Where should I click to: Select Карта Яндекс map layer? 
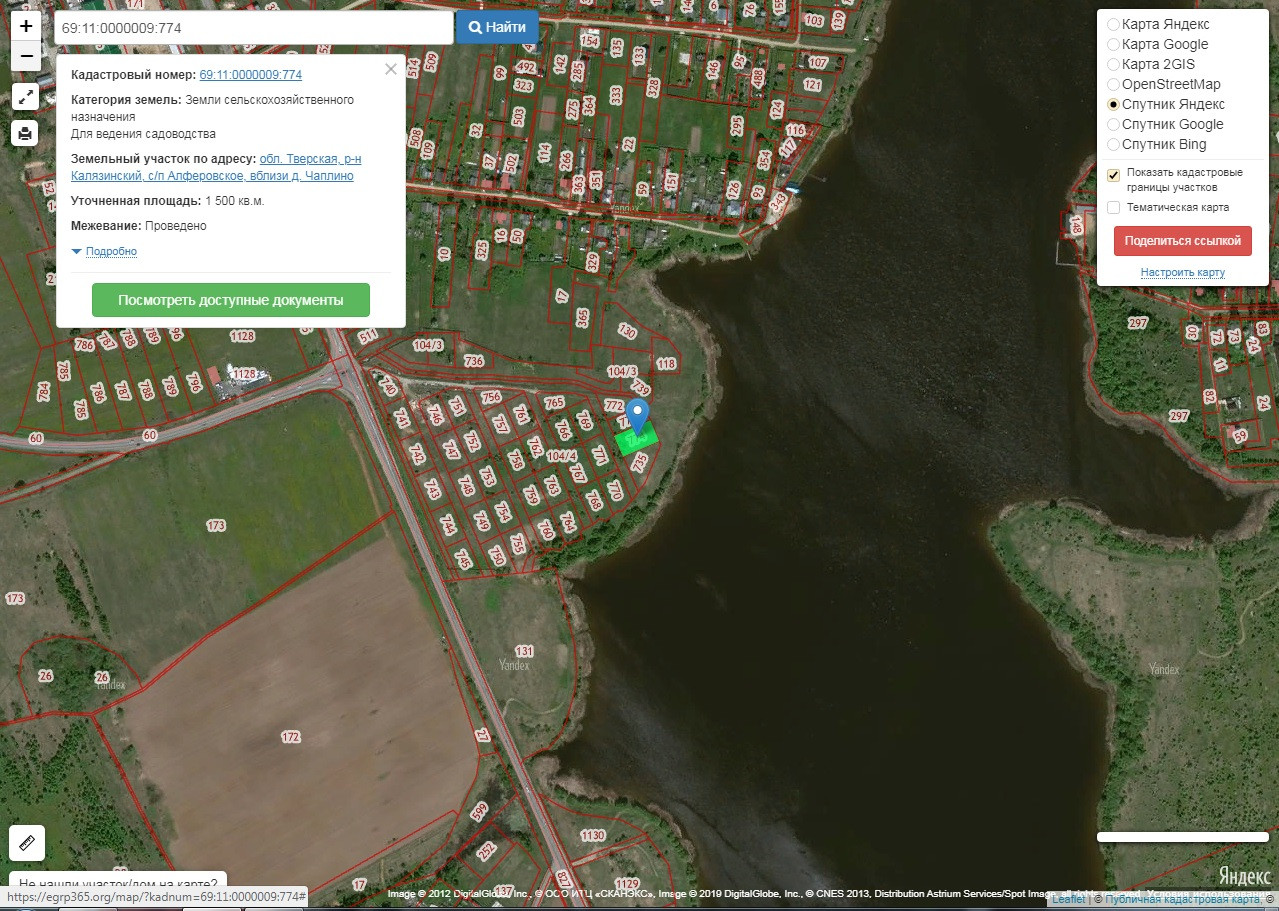coord(1113,24)
